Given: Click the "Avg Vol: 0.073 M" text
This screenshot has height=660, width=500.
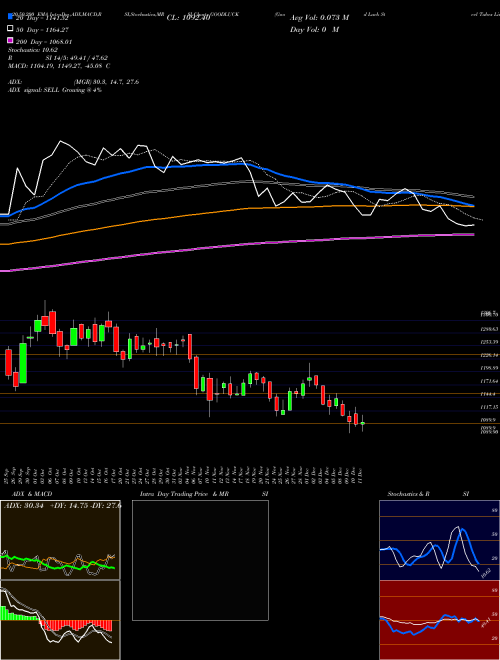Looking at the screenshot, I should coord(319,18).
